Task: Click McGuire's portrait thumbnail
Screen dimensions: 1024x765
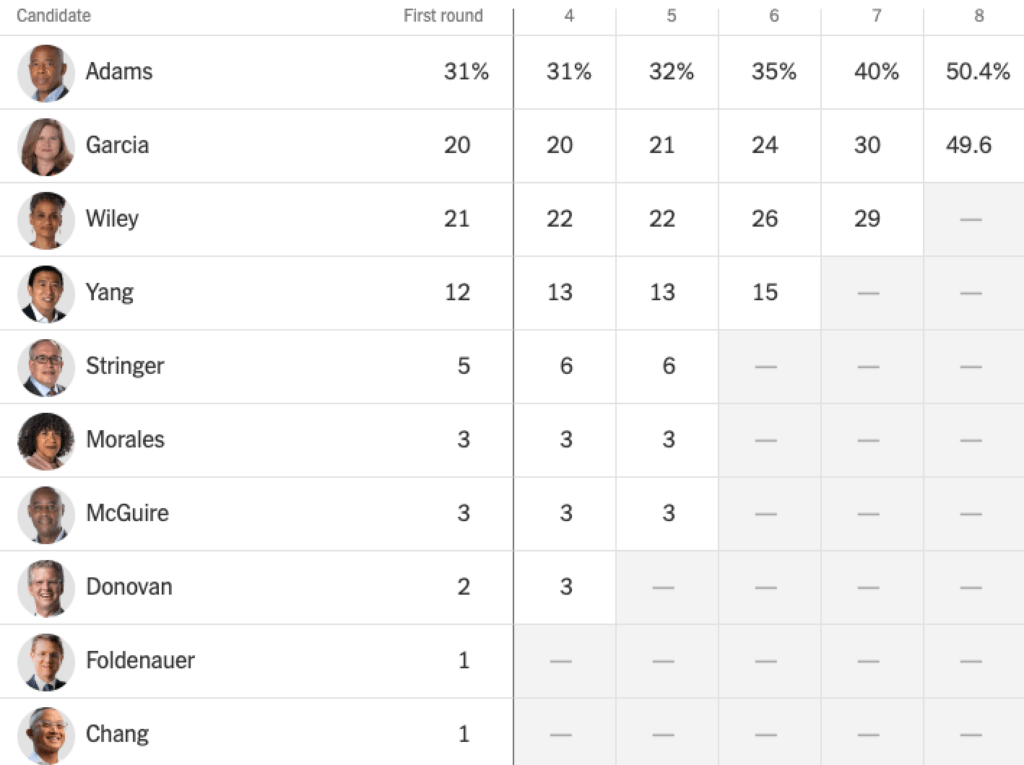Action: [x=46, y=514]
